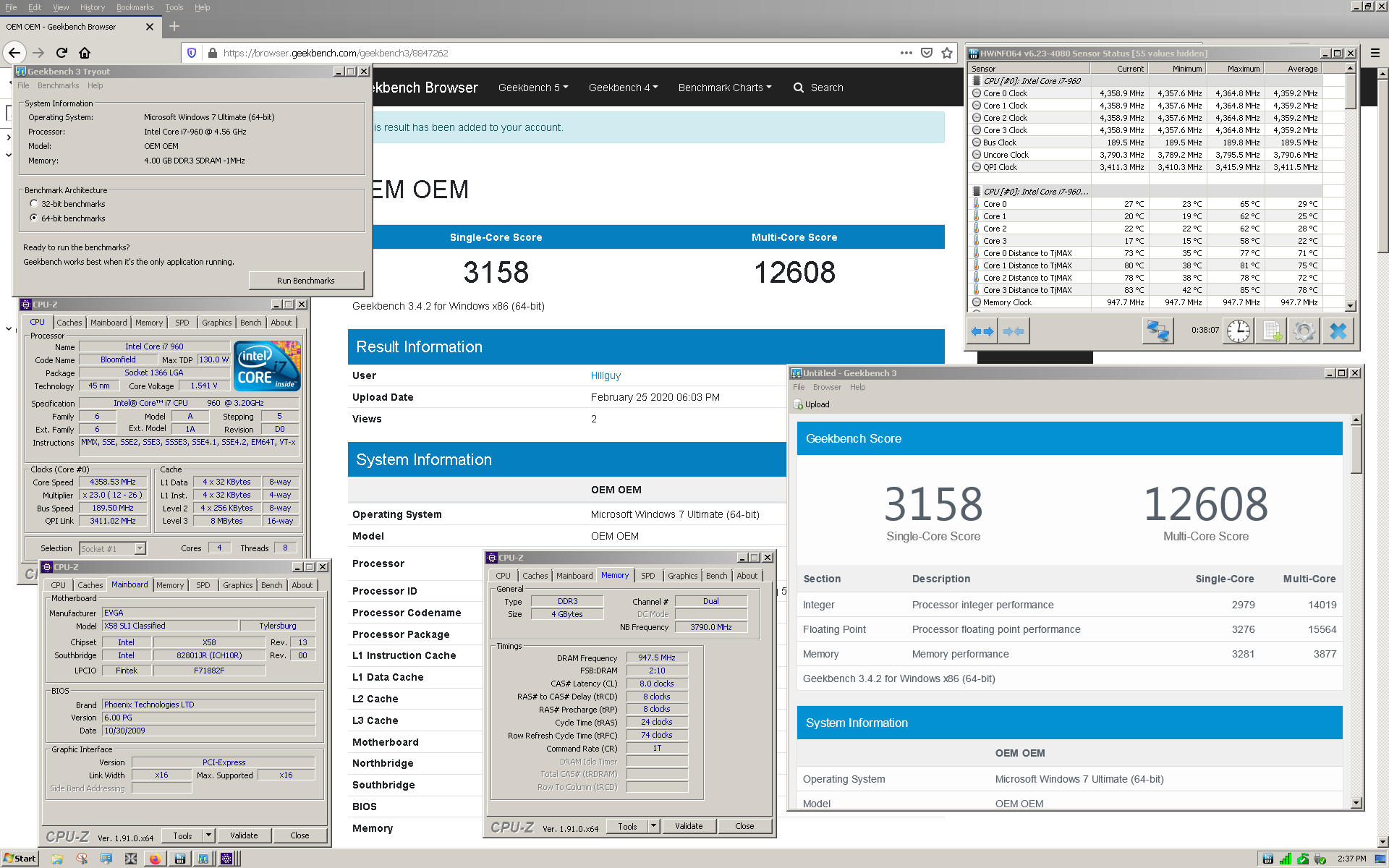Click the HWiNFO collapse columns arrows icon
The width and height of the screenshot is (1389, 868).
coord(1014,331)
